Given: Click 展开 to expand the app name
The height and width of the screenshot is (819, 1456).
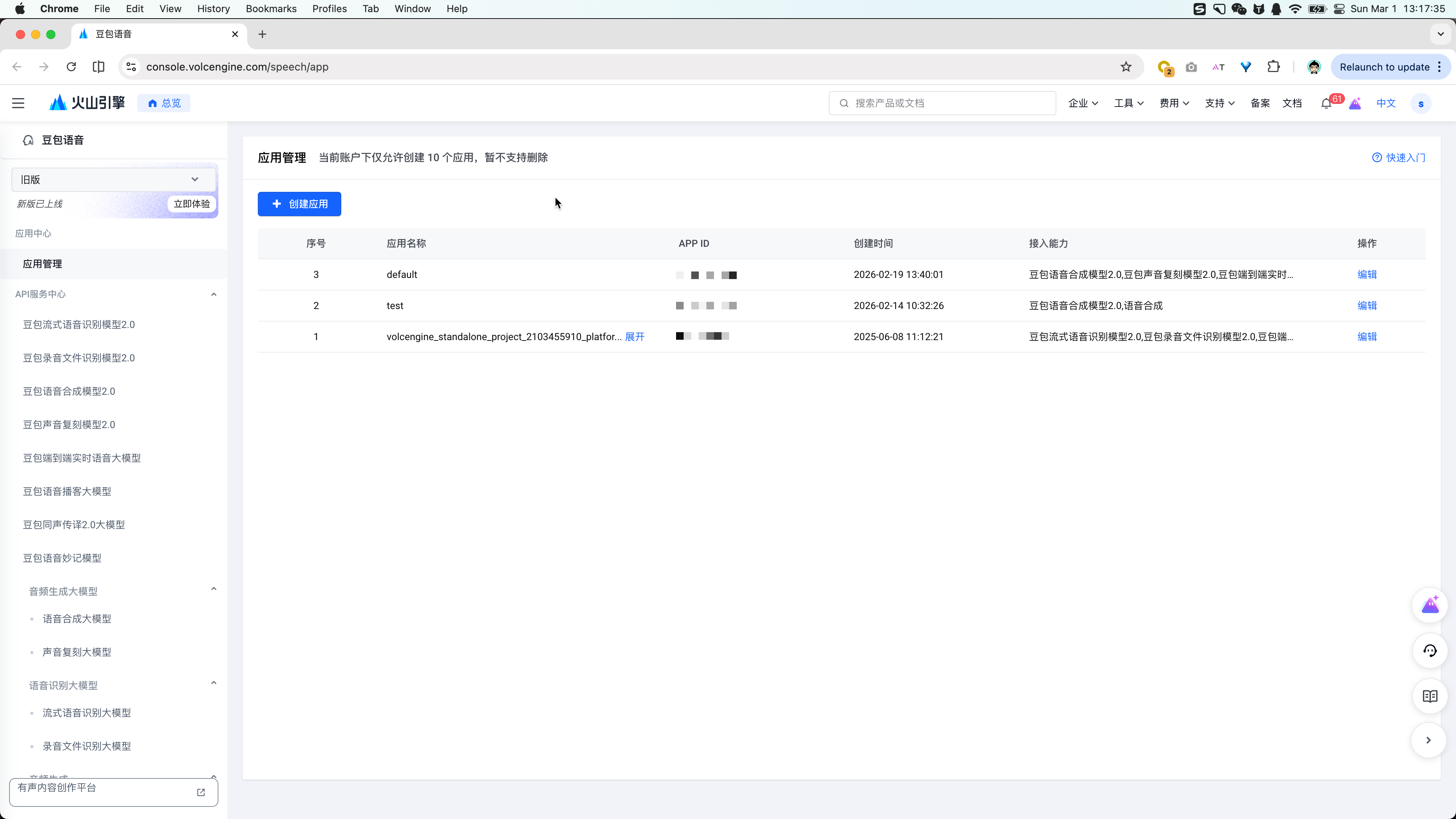Looking at the screenshot, I should pyautogui.click(x=634, y=337).
